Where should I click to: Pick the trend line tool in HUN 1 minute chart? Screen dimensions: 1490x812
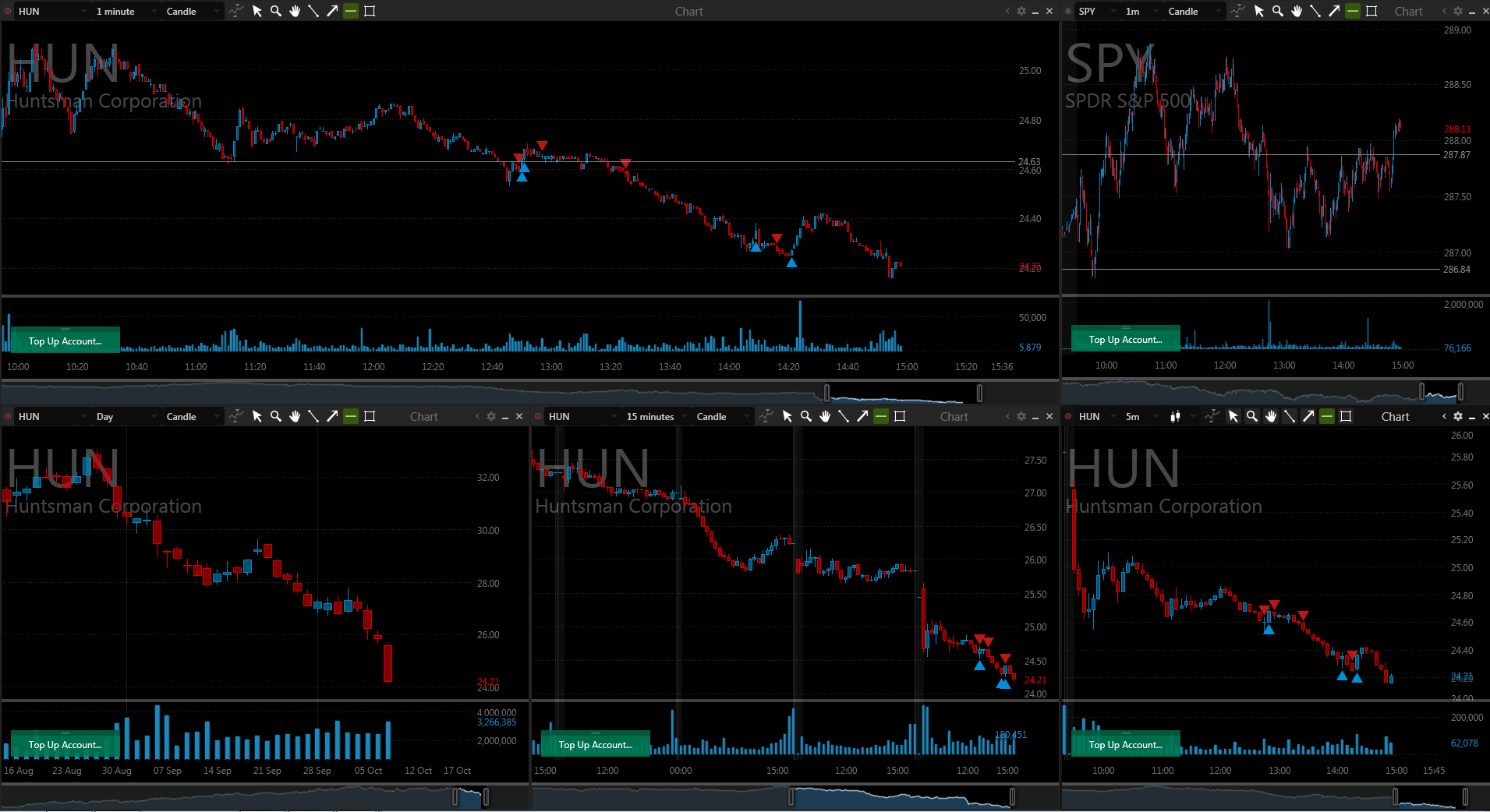point(313,11)
